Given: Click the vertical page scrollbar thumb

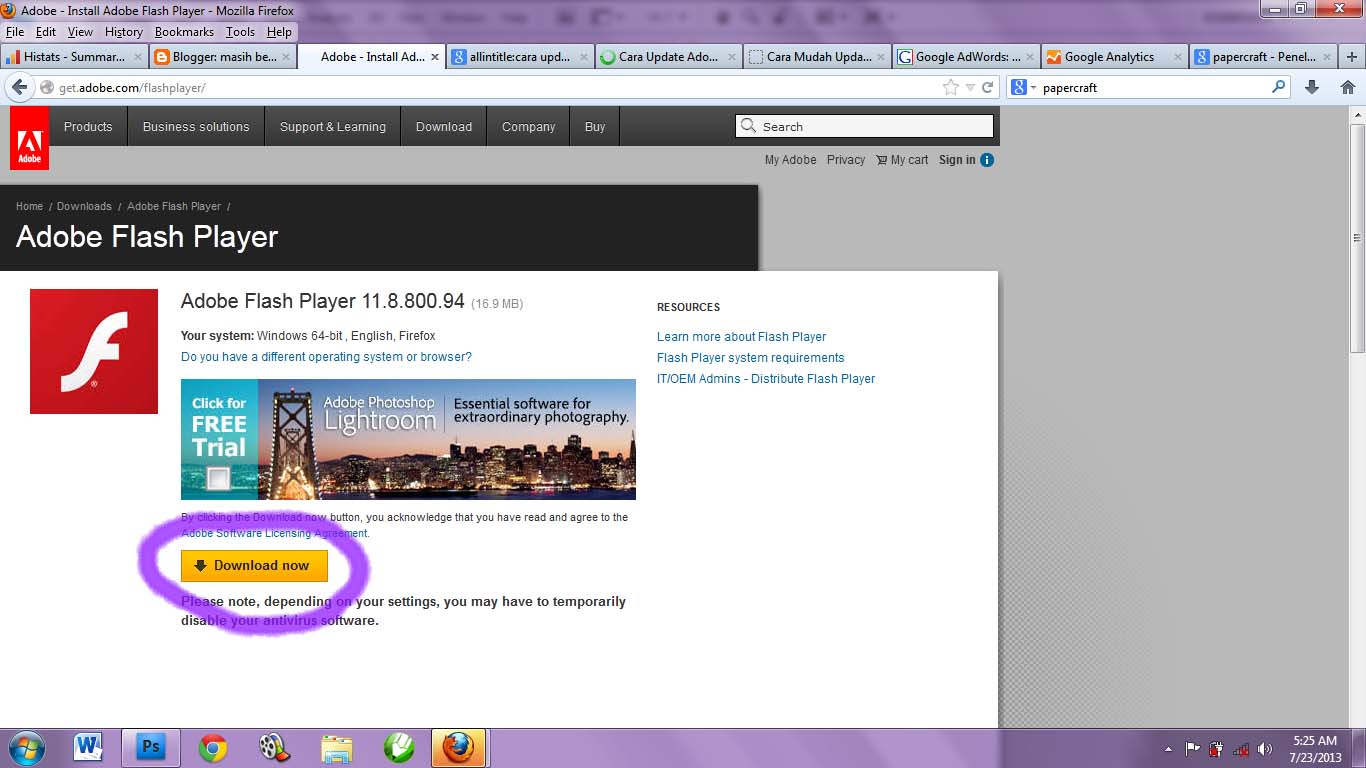Looking at the screenshot, I should [x=1357, y=238].
